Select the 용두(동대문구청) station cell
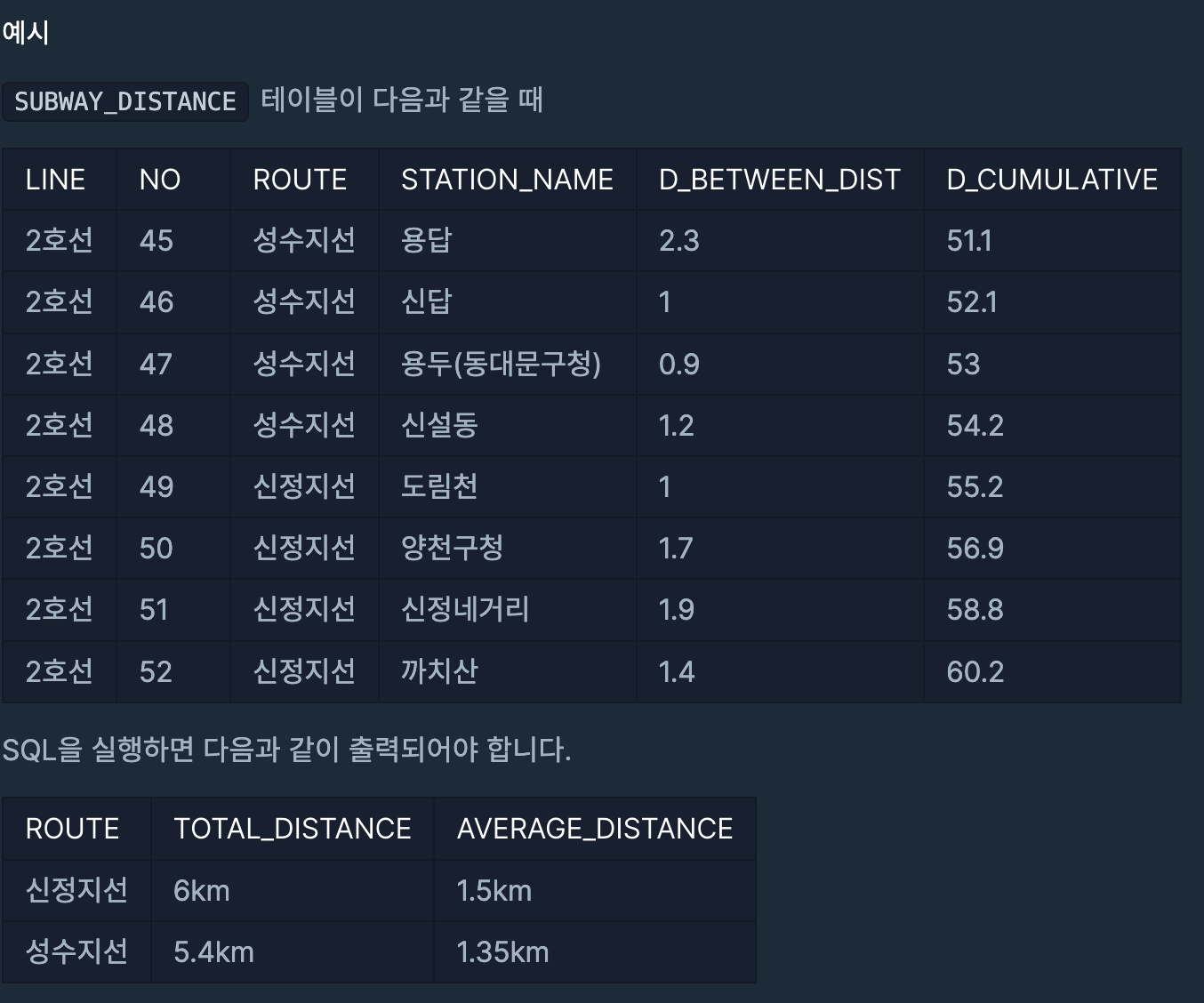Image resolution: width=1204 pixels, height=1003 pixels. tap(508, 364)
